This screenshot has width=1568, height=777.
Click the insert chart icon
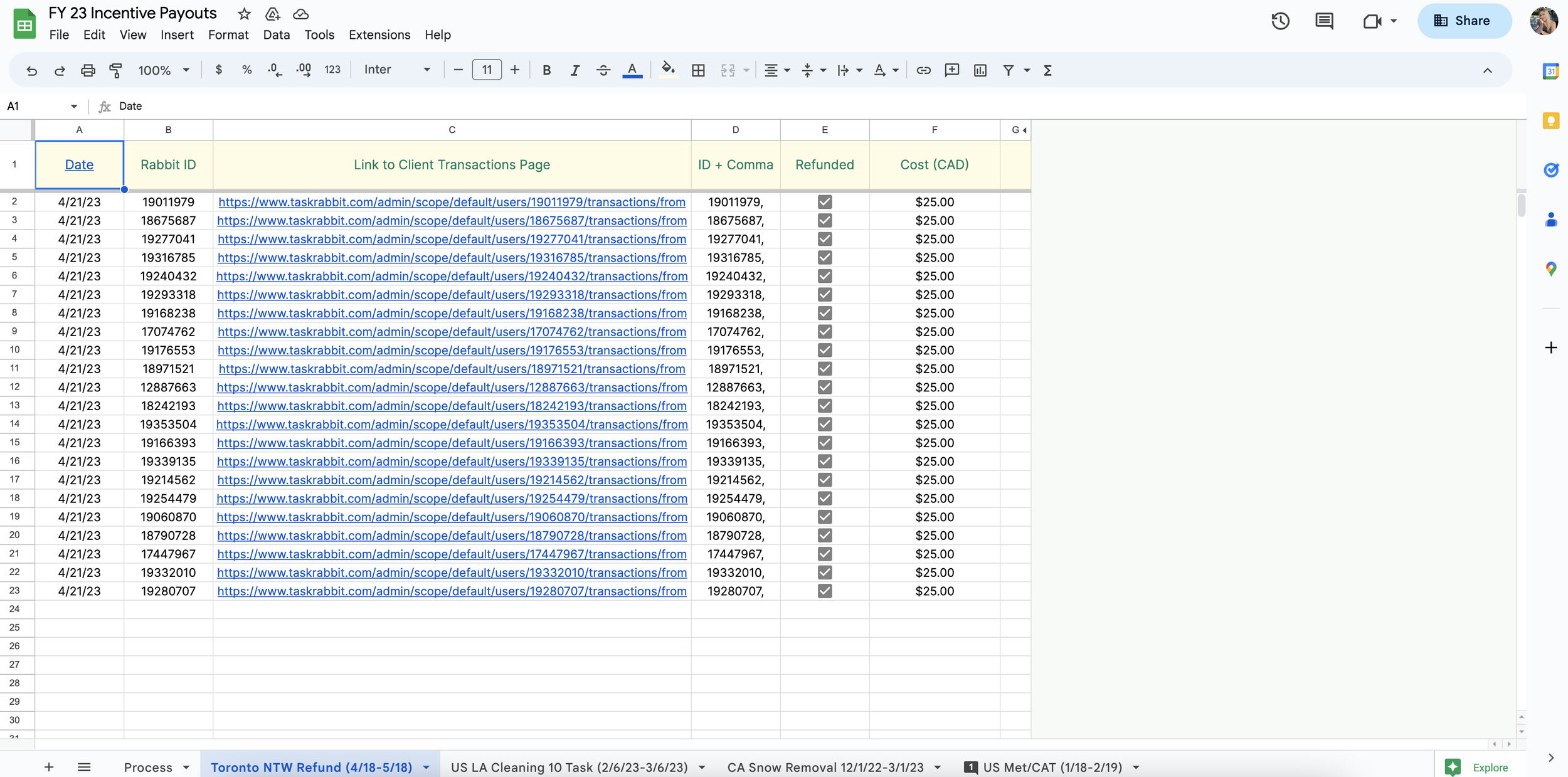point(980,70)
